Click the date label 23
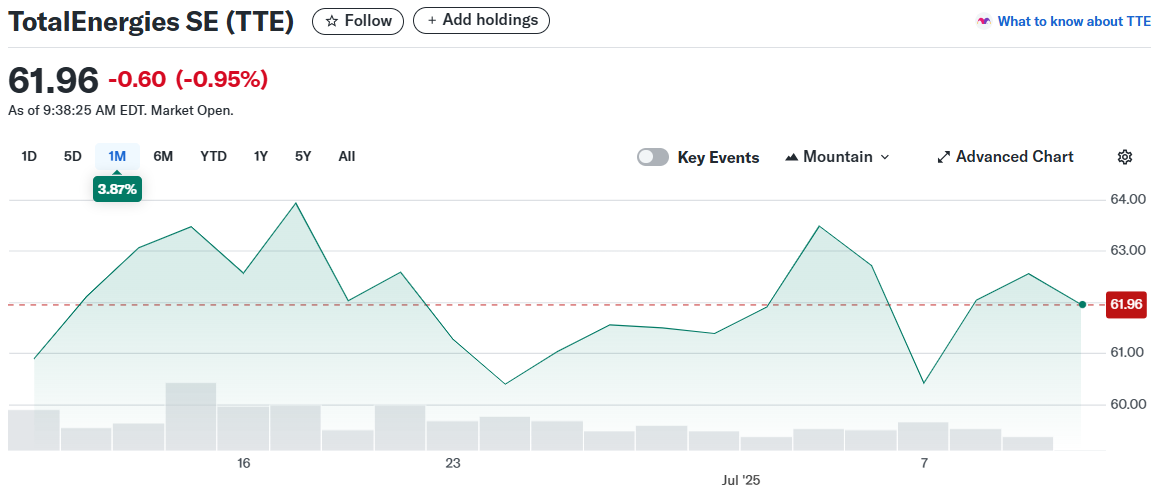The width and height of the screenshot is (1157, 494). pos(452,464)
